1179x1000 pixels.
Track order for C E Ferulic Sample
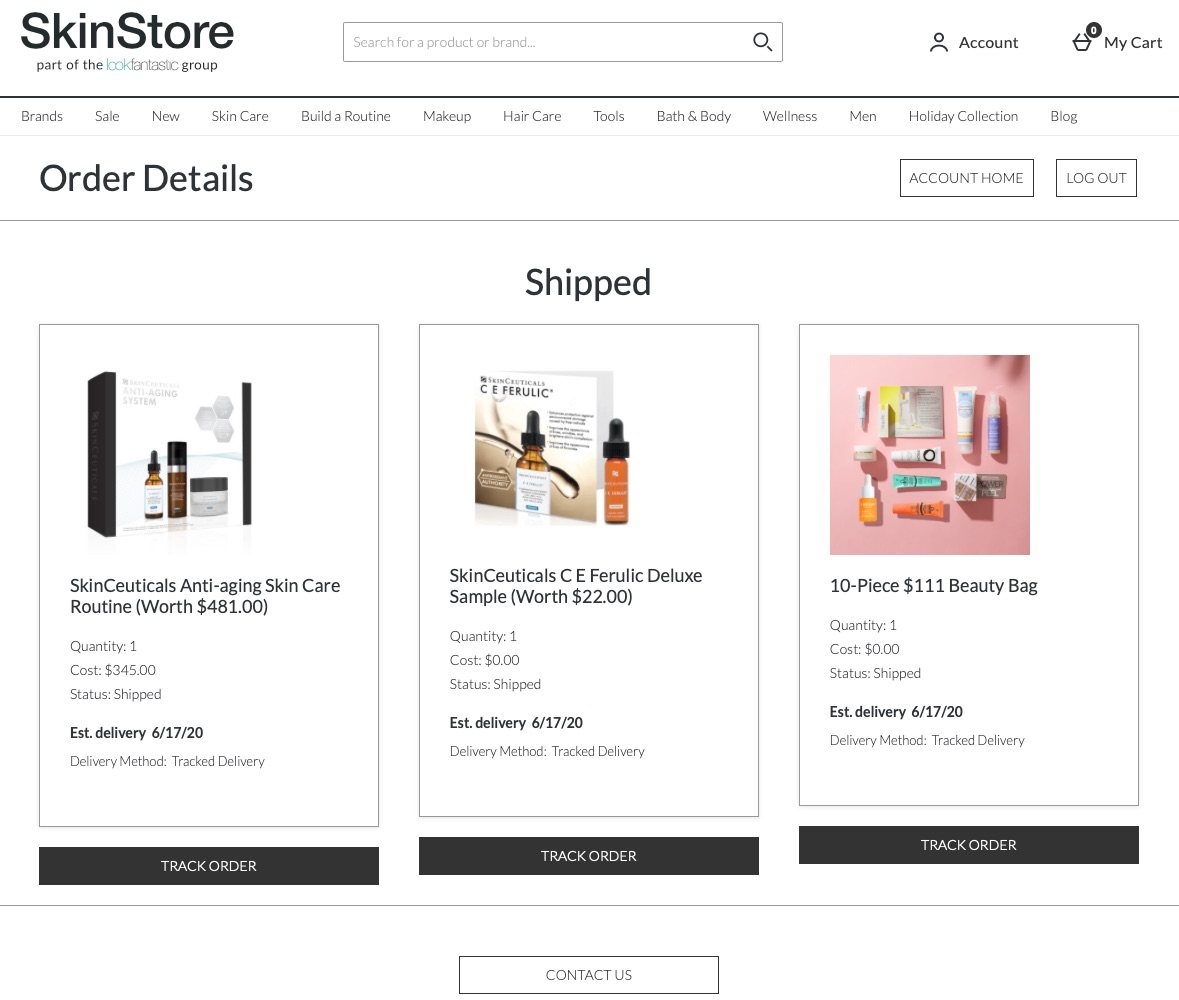[589, 856]
